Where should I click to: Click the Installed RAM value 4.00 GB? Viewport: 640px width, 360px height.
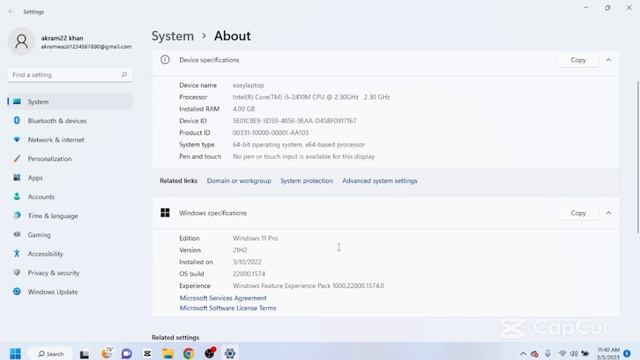(x=244, y=109)
